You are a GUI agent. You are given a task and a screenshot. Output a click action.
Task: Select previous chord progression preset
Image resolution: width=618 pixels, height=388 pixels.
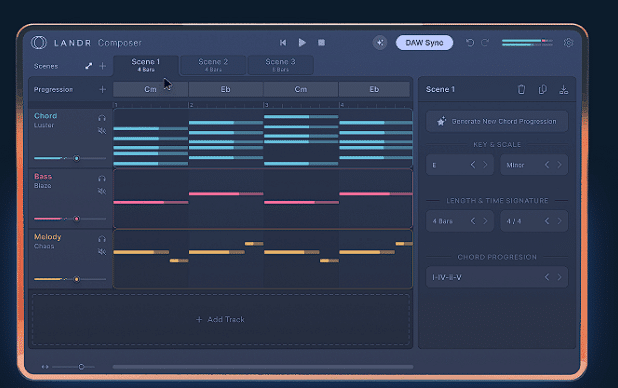point(547,277)
